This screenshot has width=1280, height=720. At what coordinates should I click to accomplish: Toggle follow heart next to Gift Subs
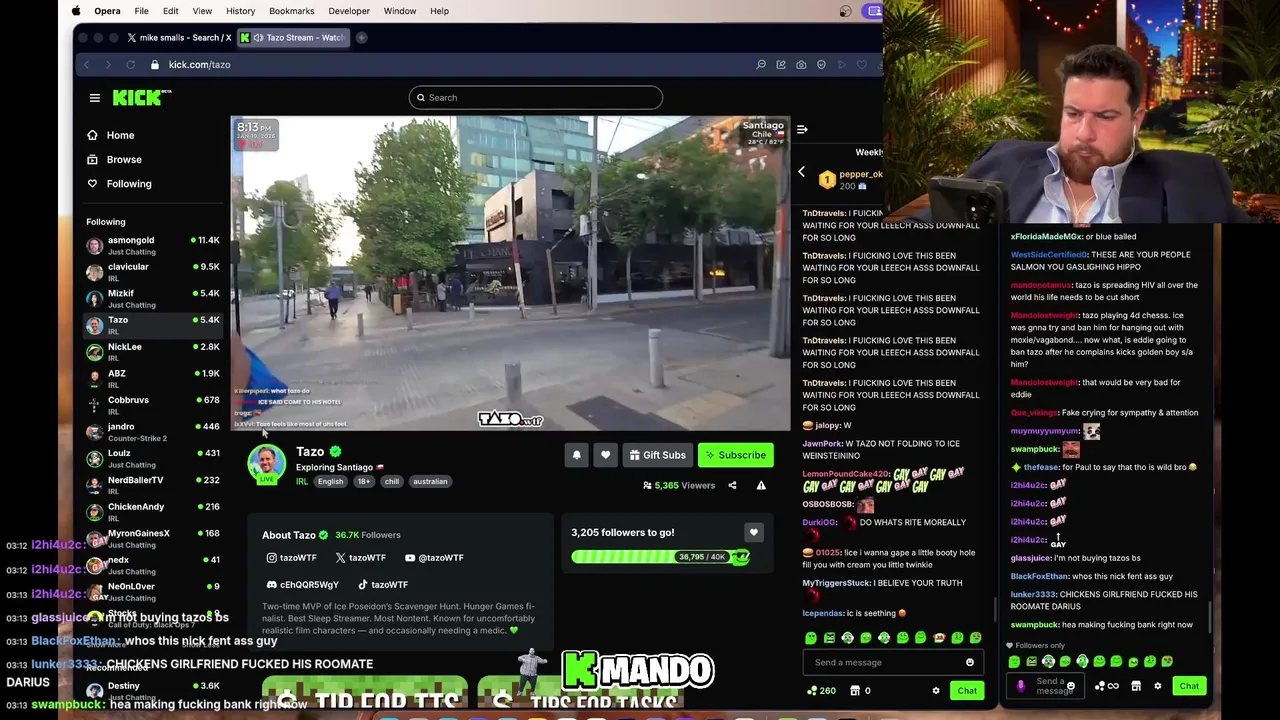coord(605,455)
